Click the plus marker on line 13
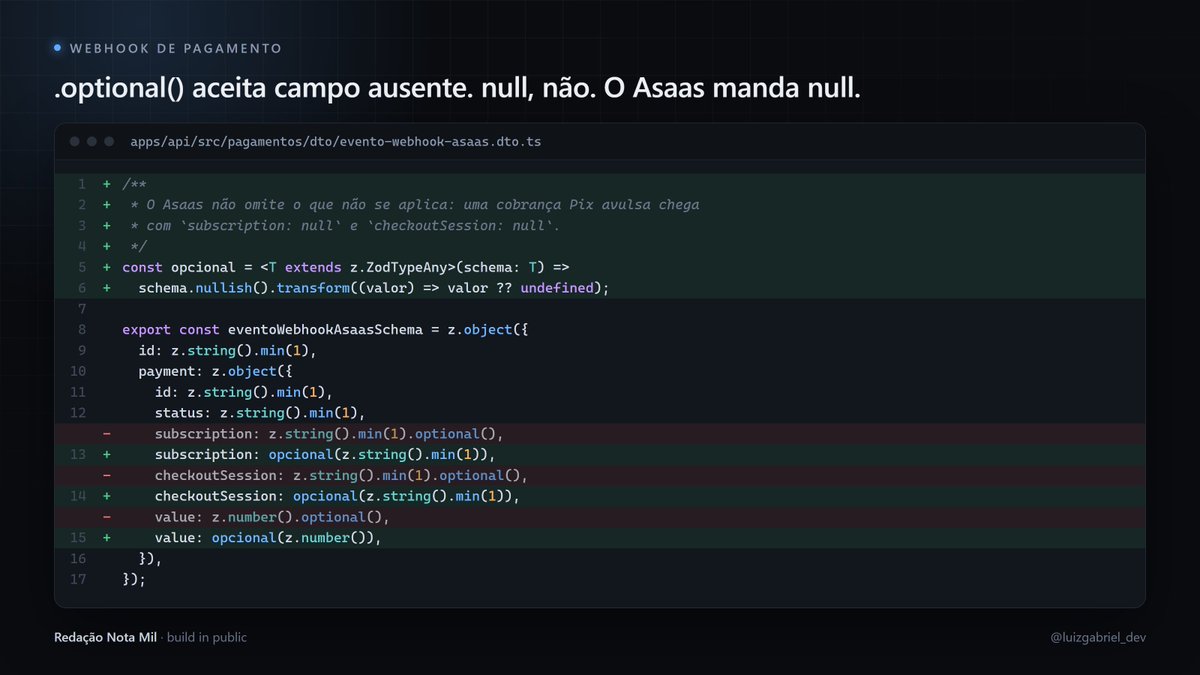This screenshot has width=1200, height=675. [106, 455]
